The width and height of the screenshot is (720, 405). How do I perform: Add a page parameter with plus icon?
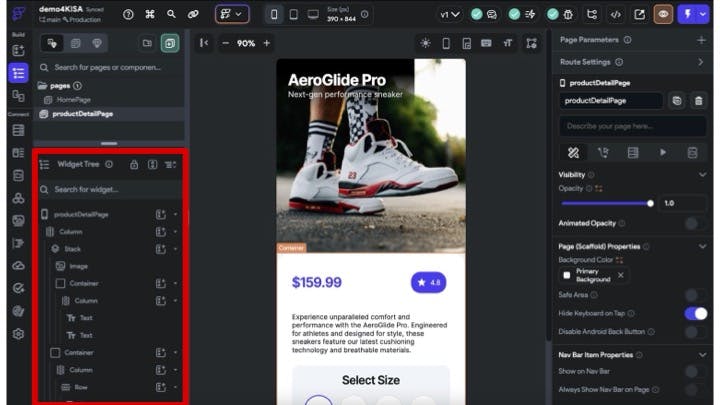point(701,40)
